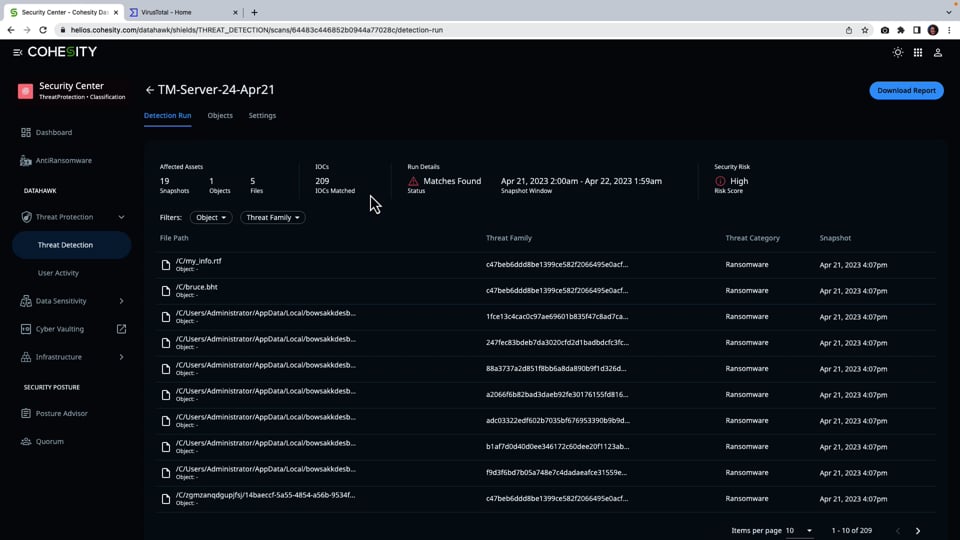960x540 pixels.
Task: Click the Security Center red logo icon
Action: pos(25,91)
